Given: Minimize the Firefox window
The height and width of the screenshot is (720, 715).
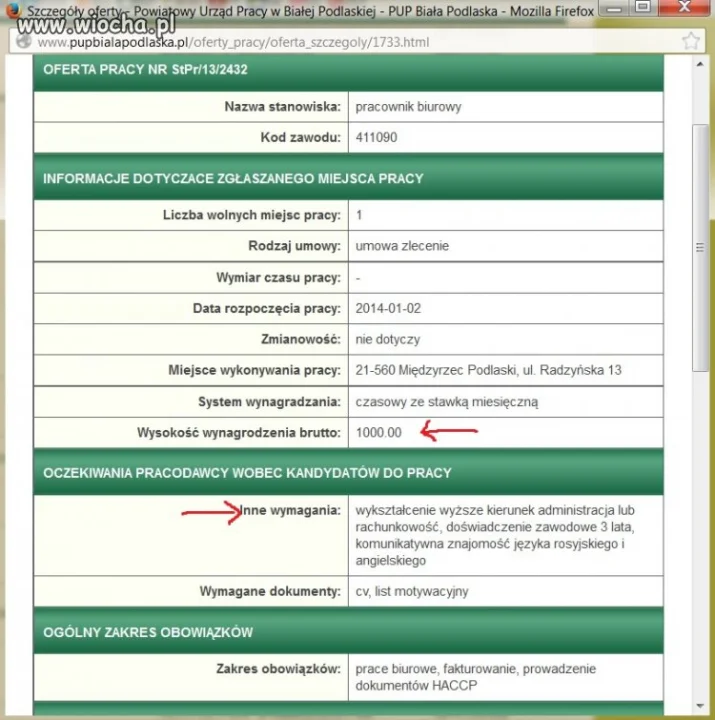Looking at the screenshot, I should pos(614,8).
